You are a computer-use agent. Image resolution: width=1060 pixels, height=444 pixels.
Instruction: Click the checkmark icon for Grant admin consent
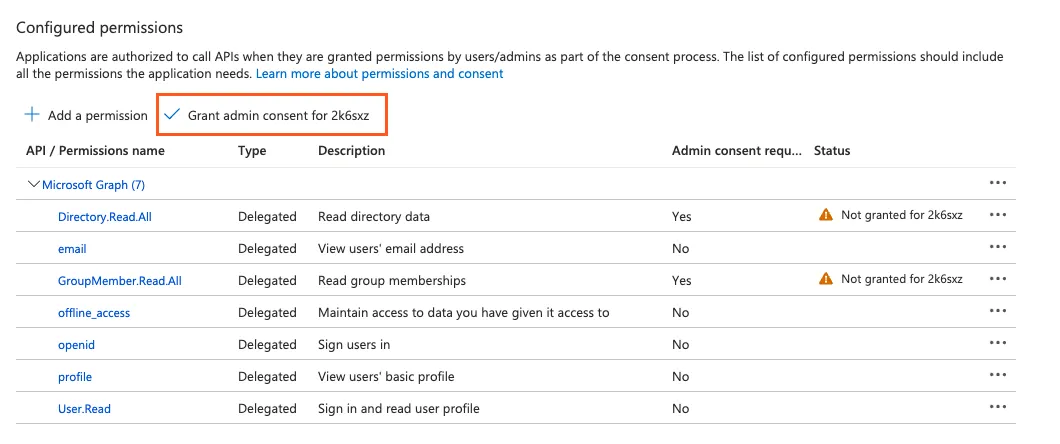172,115
